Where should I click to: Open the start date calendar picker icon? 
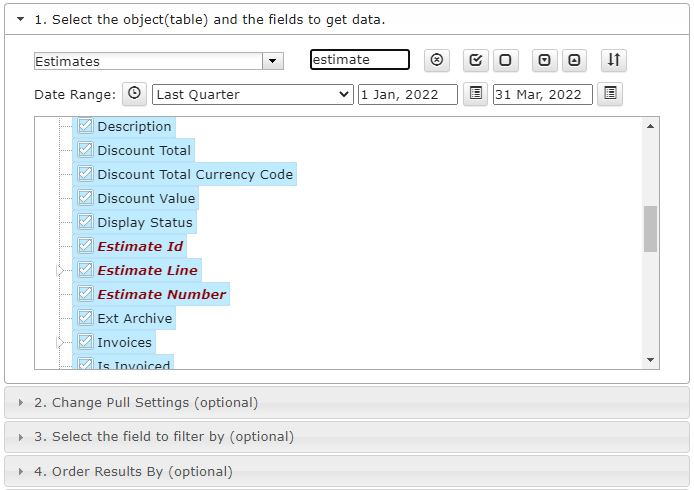click(476, 94)
